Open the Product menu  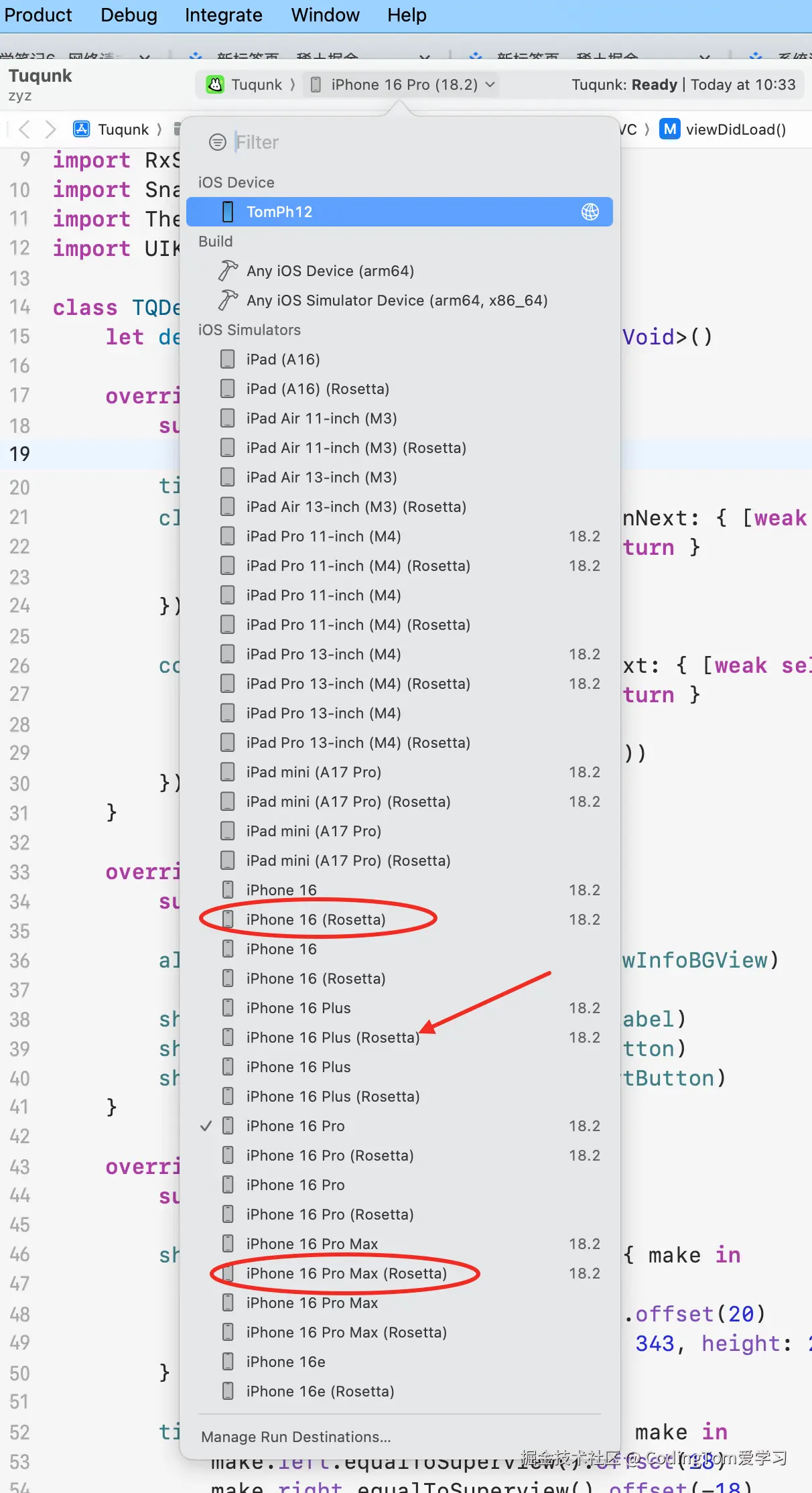point(38,15)
